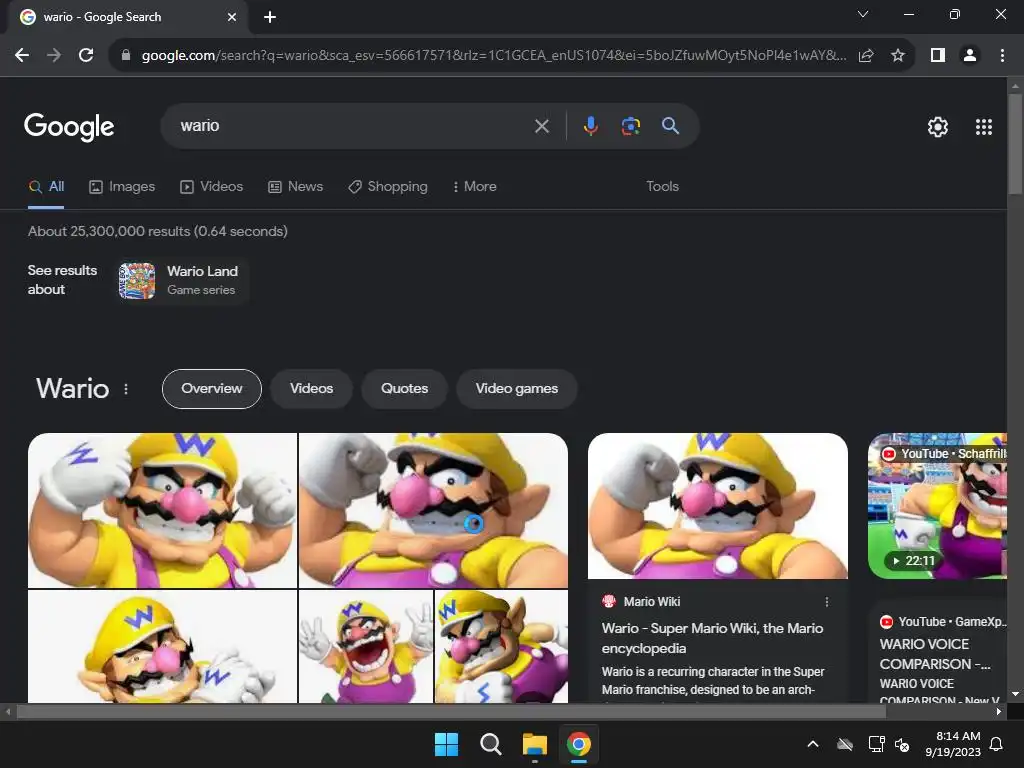Open search Tools
This screenshot has height=768, width=1024.
(662, 187)
